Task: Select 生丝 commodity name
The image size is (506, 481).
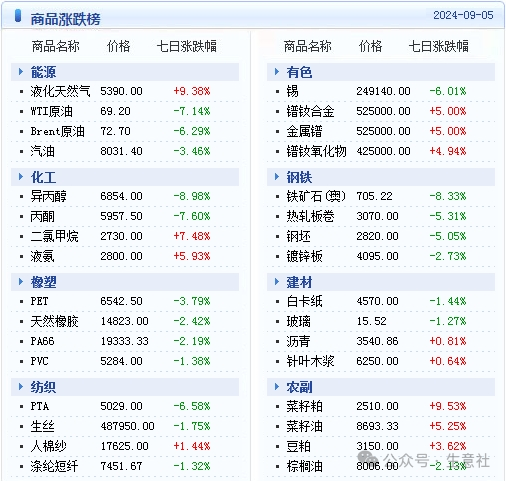Action: point(42,426)
